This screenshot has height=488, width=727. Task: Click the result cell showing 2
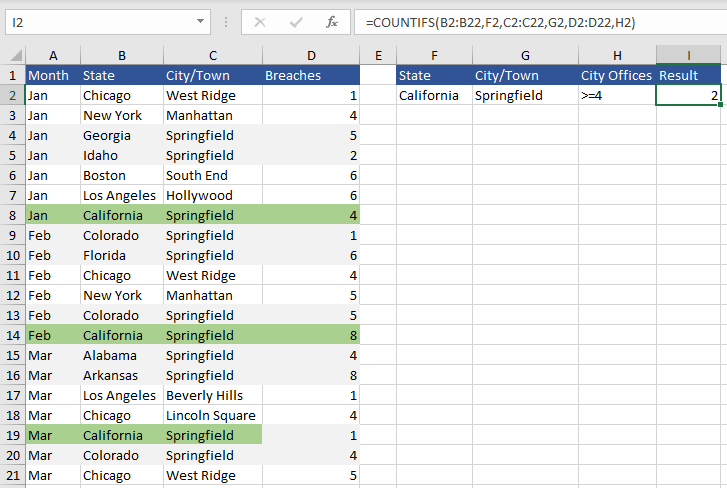coord(689,95)
